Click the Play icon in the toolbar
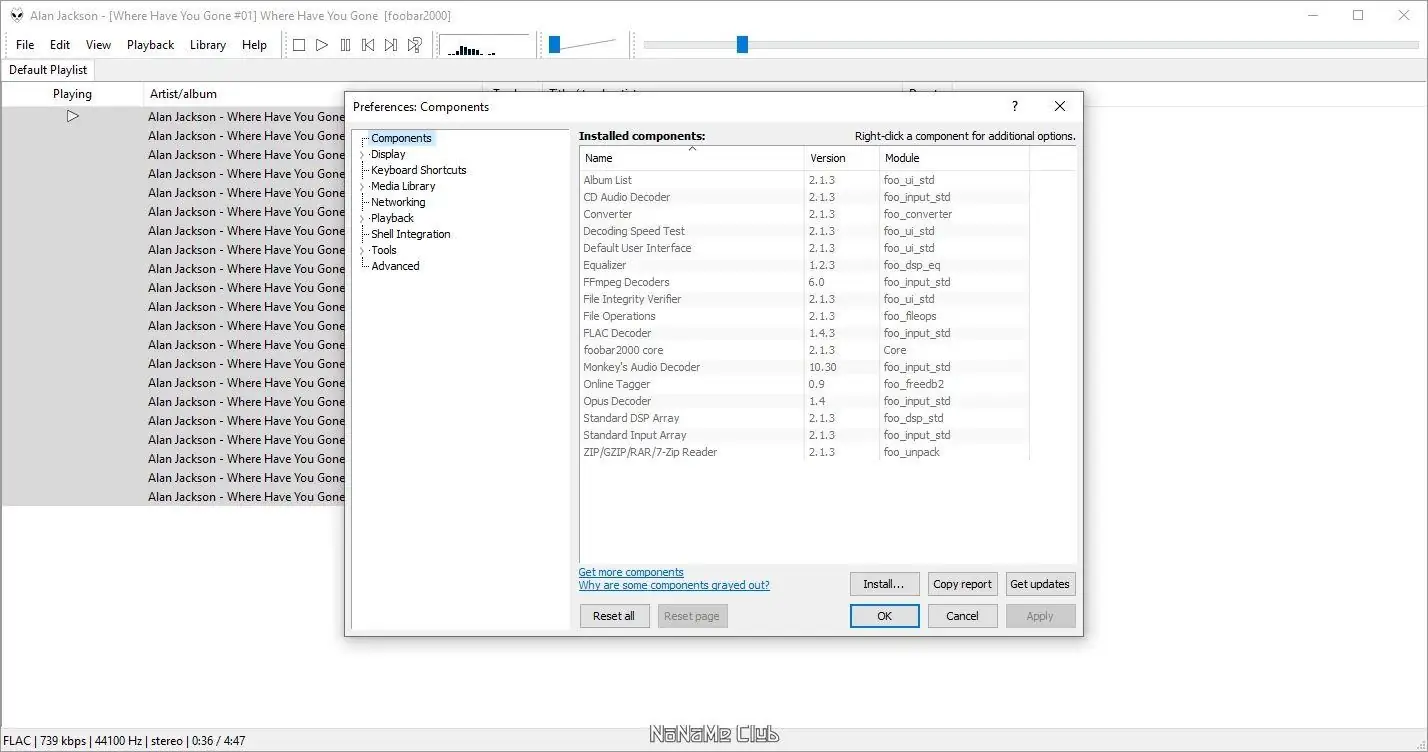 322,45
